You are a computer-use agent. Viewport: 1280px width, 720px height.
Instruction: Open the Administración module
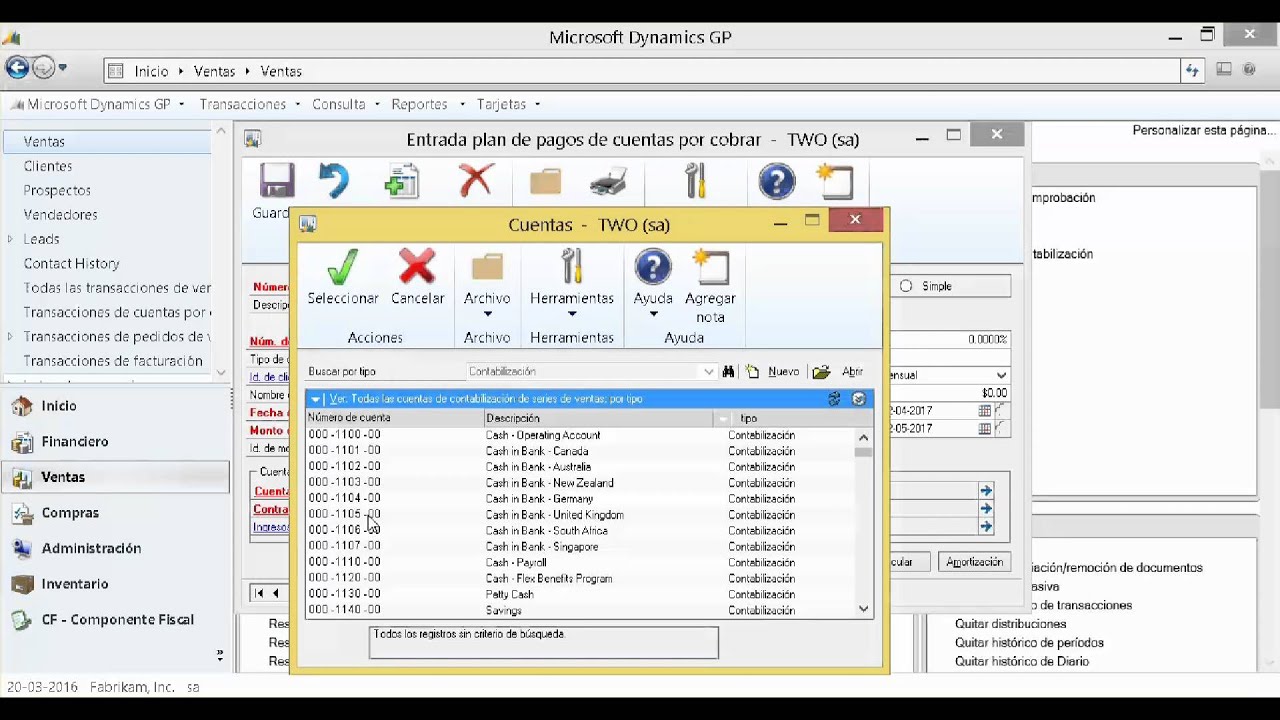(x=91, y=548)
